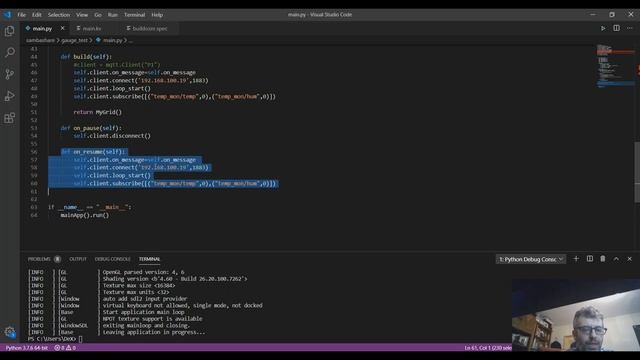640x360 pixels.
Task: Open the Help menu
Action: click(157, 15)
